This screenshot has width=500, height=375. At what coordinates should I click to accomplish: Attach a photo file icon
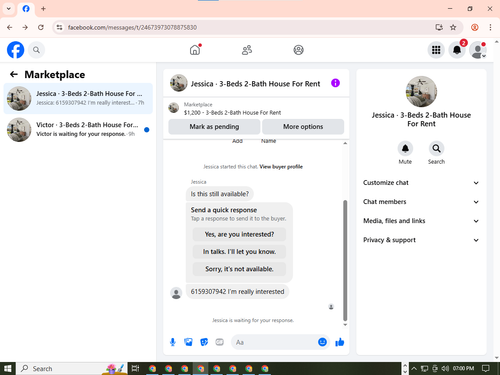188,342
